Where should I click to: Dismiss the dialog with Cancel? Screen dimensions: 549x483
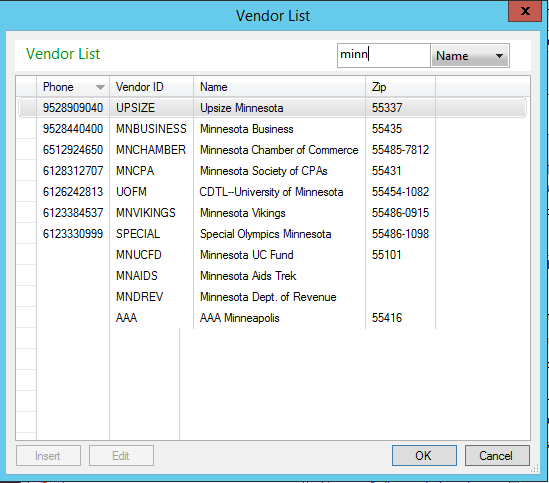pyautogui.click(x=497, y=455)
